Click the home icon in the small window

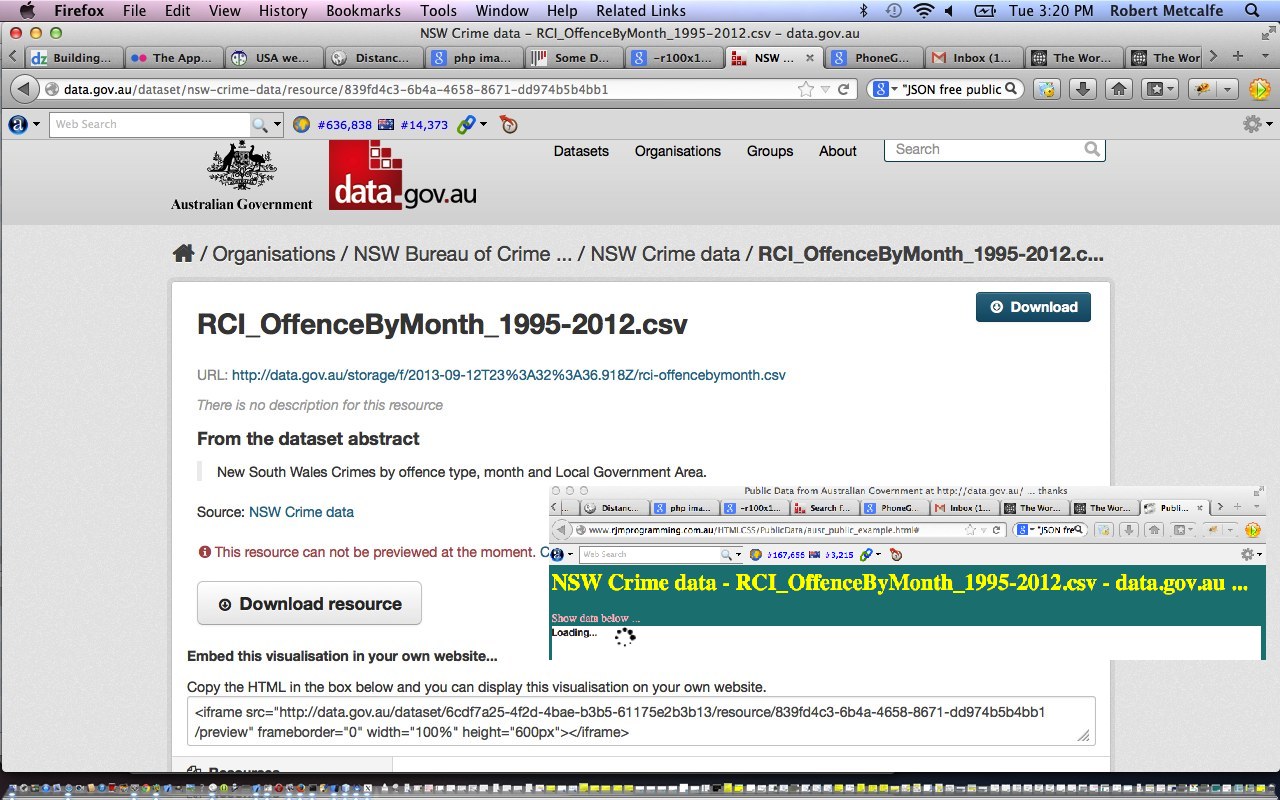1154,530
